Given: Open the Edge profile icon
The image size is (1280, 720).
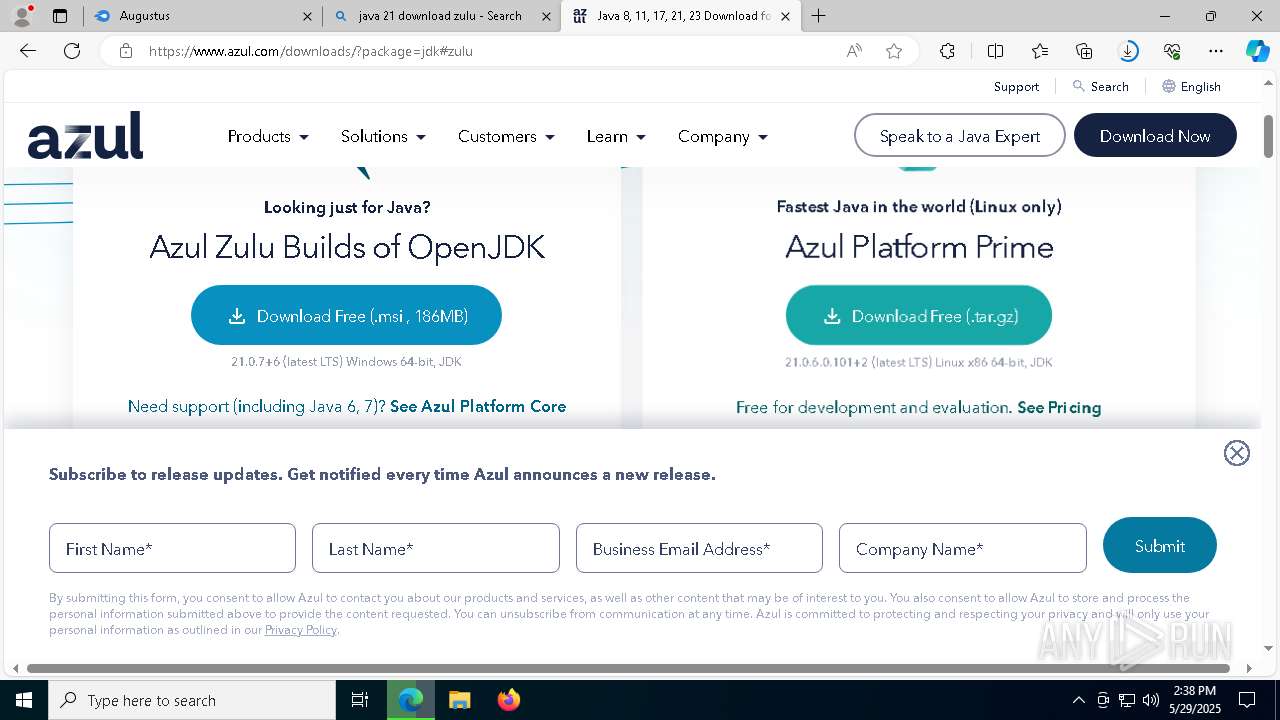Looking at the screenshot, I should pos(21,16).
